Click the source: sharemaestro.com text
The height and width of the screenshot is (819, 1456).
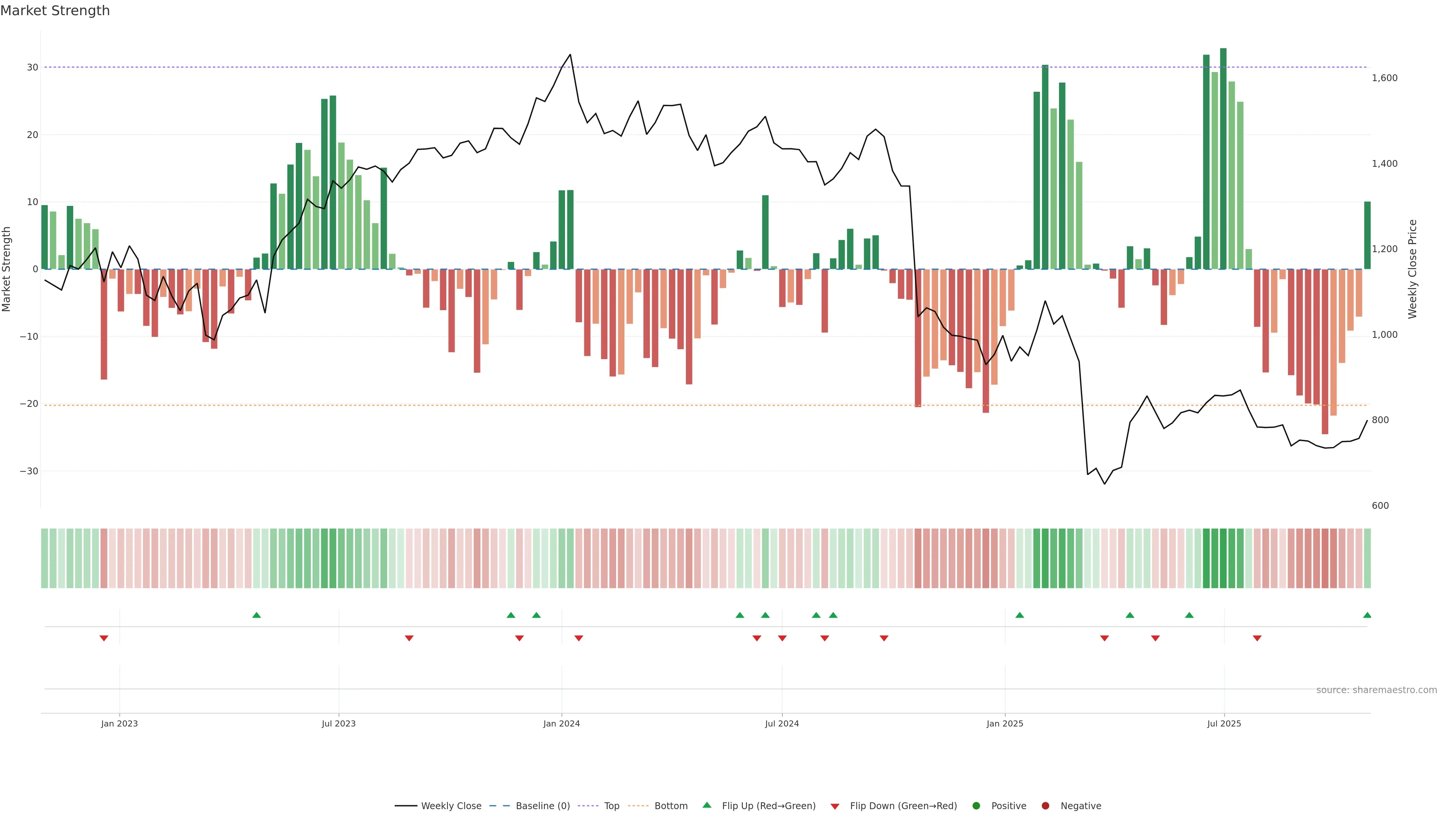pos(1376,690)
